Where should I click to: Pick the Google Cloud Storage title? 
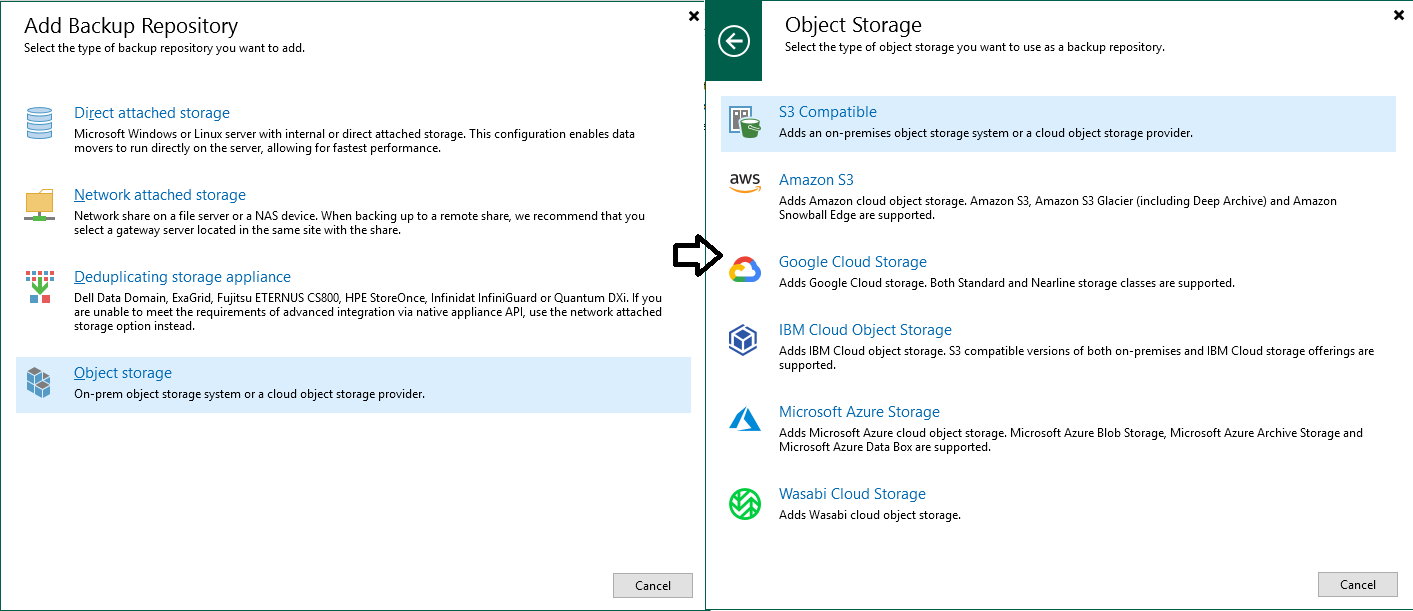point(853,262)
